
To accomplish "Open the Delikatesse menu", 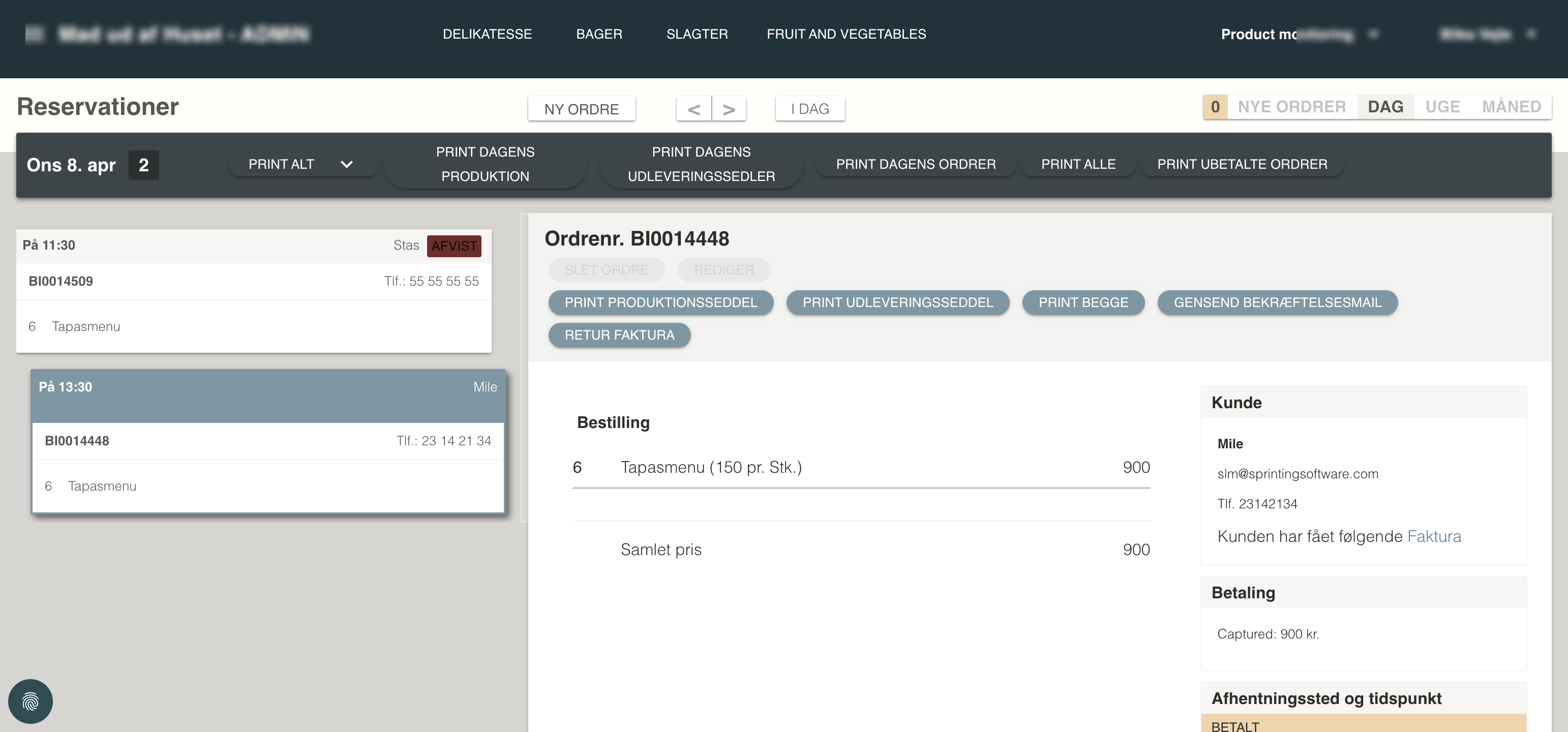I will (487, 34).
